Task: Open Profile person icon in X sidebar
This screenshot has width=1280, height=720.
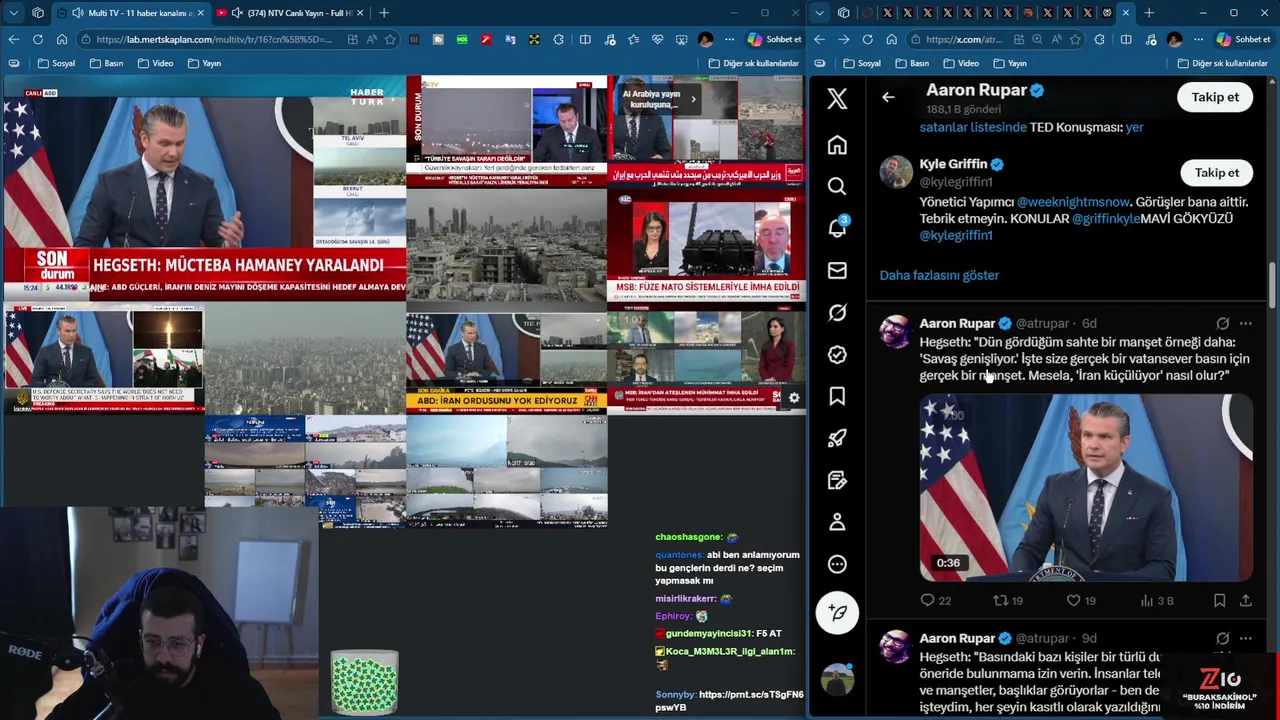Action: click(837, 522)
